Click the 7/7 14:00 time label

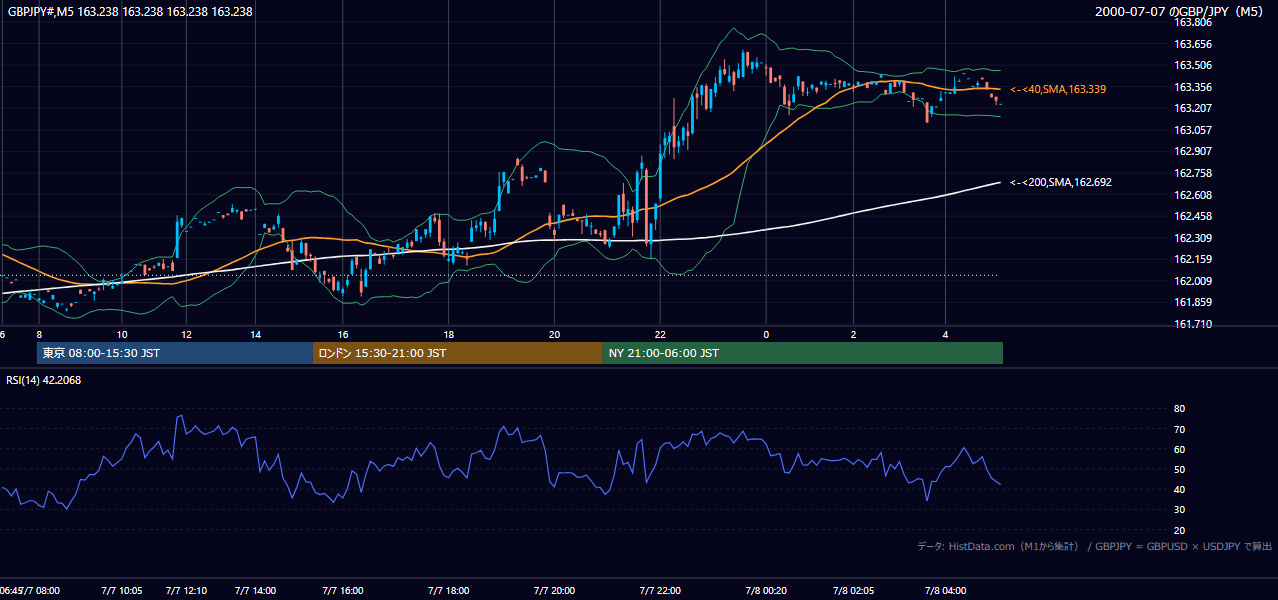[x=255, y=590]
